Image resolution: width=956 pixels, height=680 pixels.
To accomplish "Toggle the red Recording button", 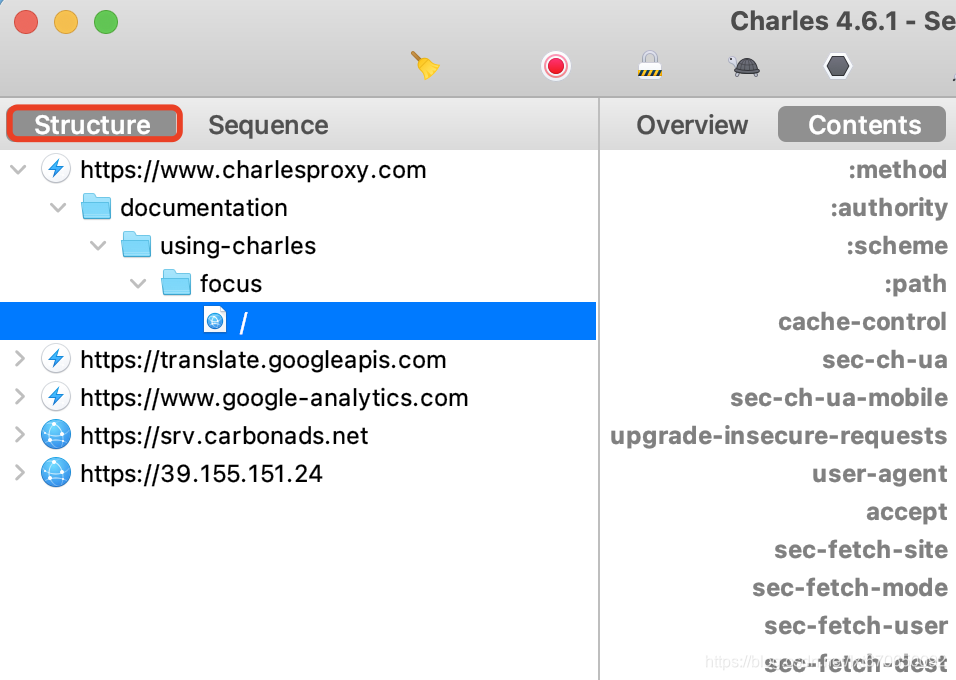I will point(555,66).
